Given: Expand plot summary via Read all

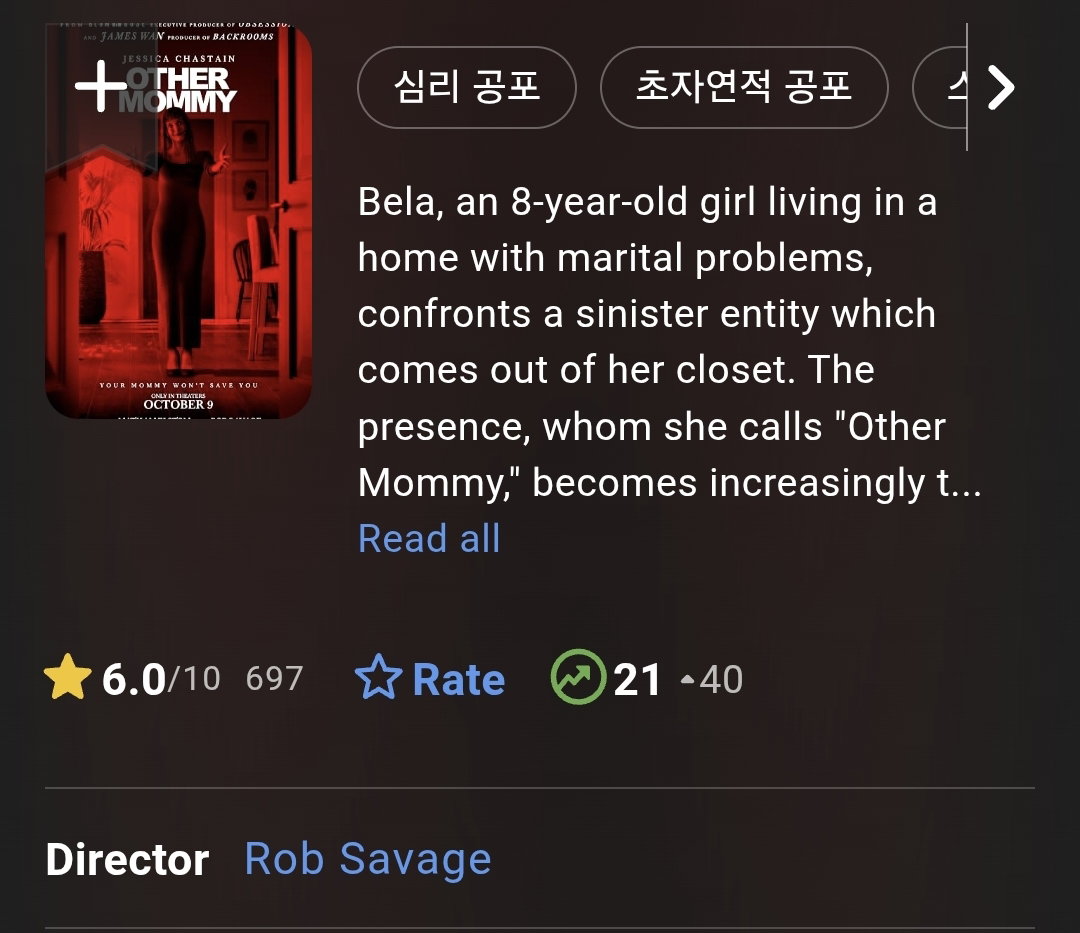Looking at the screenshot, I should point(429,538).
